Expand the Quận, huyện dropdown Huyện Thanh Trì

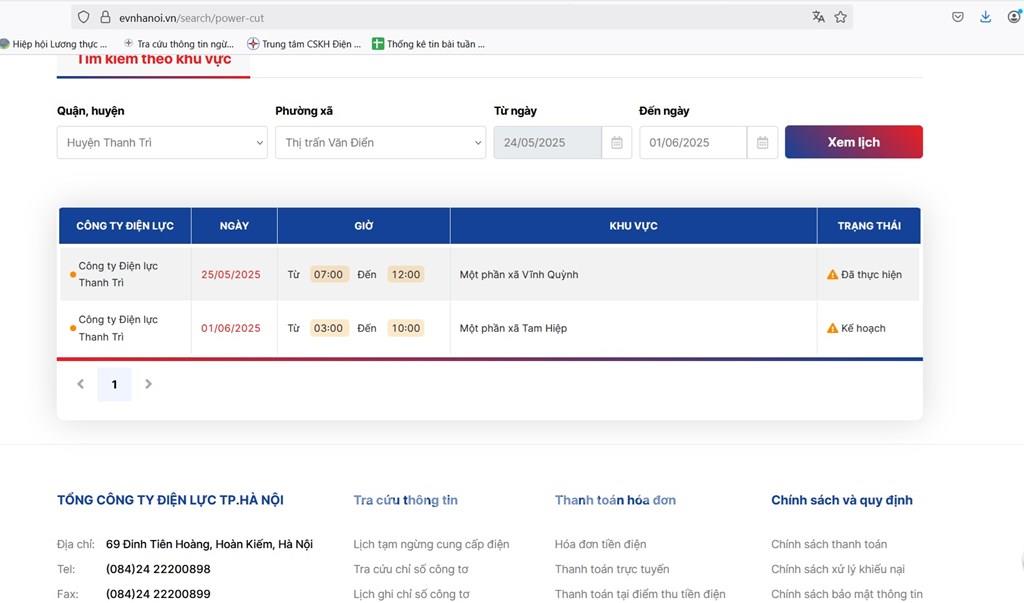click(162, 142)
